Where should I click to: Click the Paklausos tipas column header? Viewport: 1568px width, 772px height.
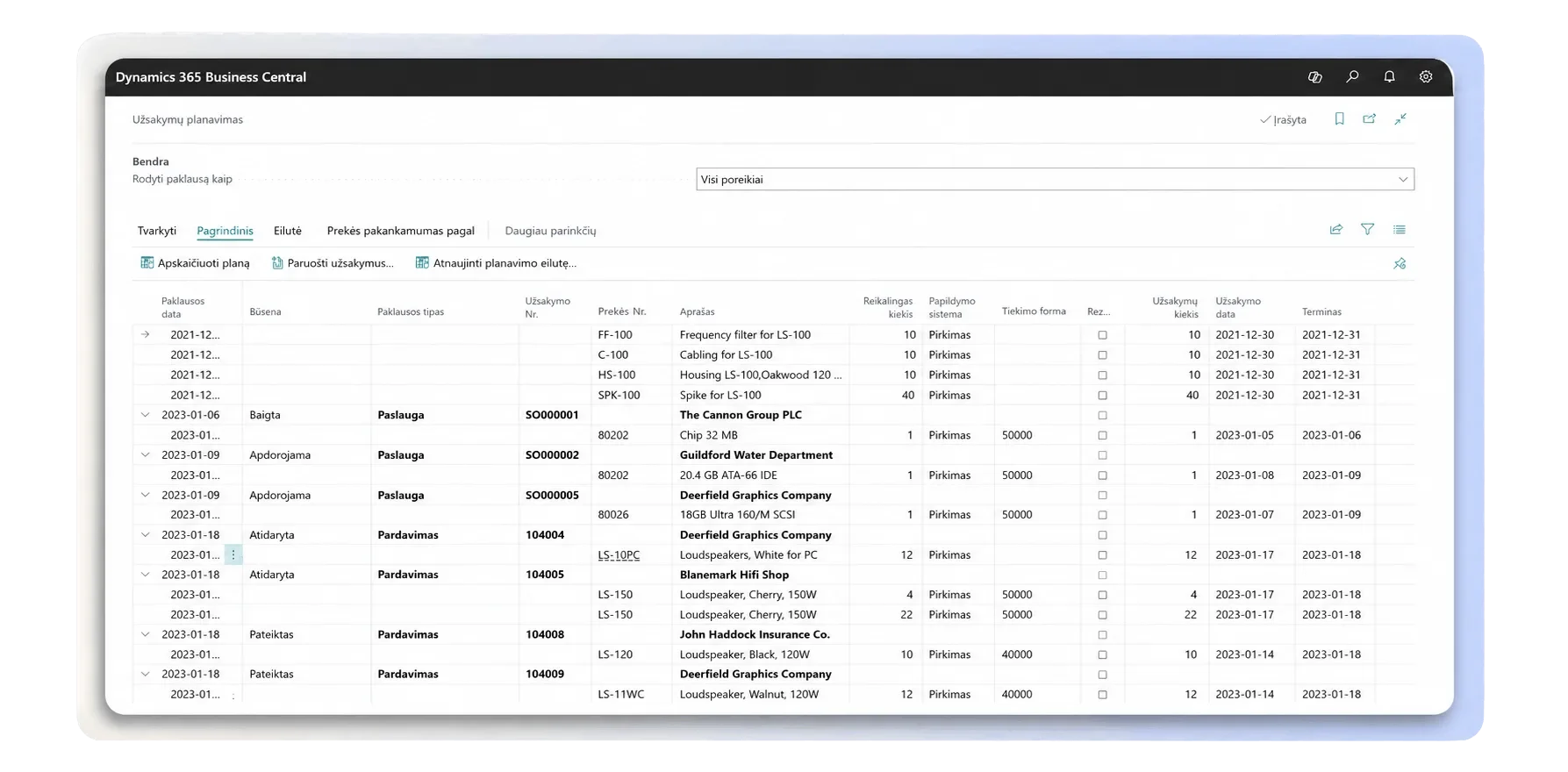point(411,311)
